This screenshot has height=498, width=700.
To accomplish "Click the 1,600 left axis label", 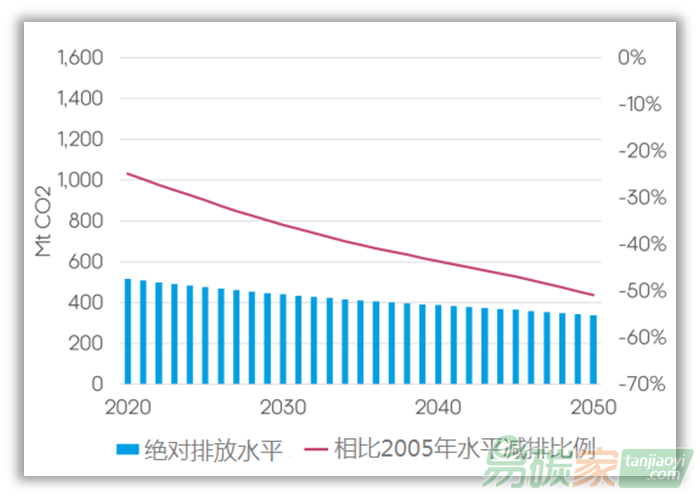I will 81,58.
